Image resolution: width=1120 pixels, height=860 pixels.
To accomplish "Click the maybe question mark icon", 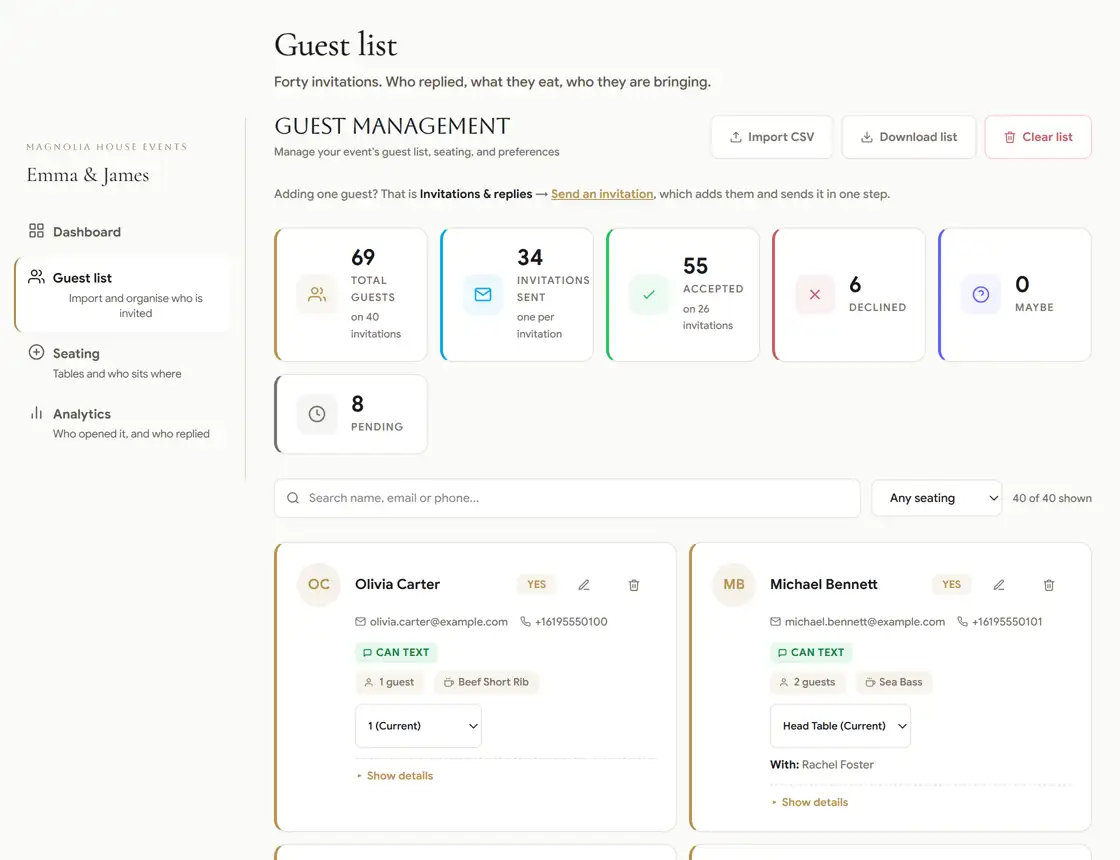I will coord(981,294).
